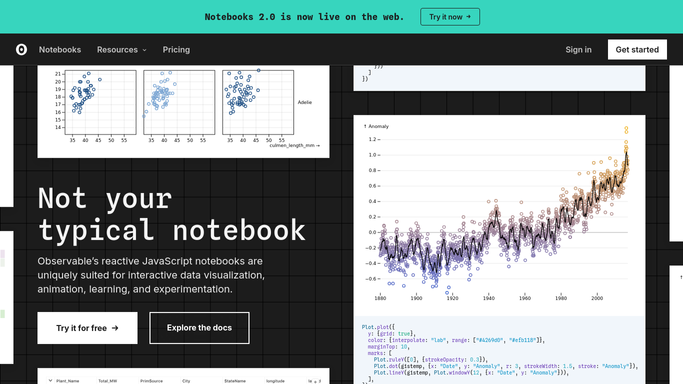Viewport: 683px width, 384px height.
Task: Click the StateName column header
Action: tap(235, 381)
